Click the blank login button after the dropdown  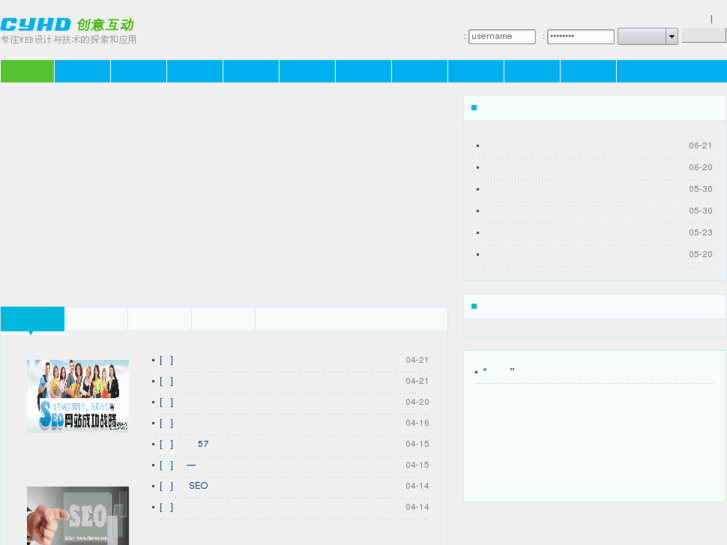[x=703, y=36]
